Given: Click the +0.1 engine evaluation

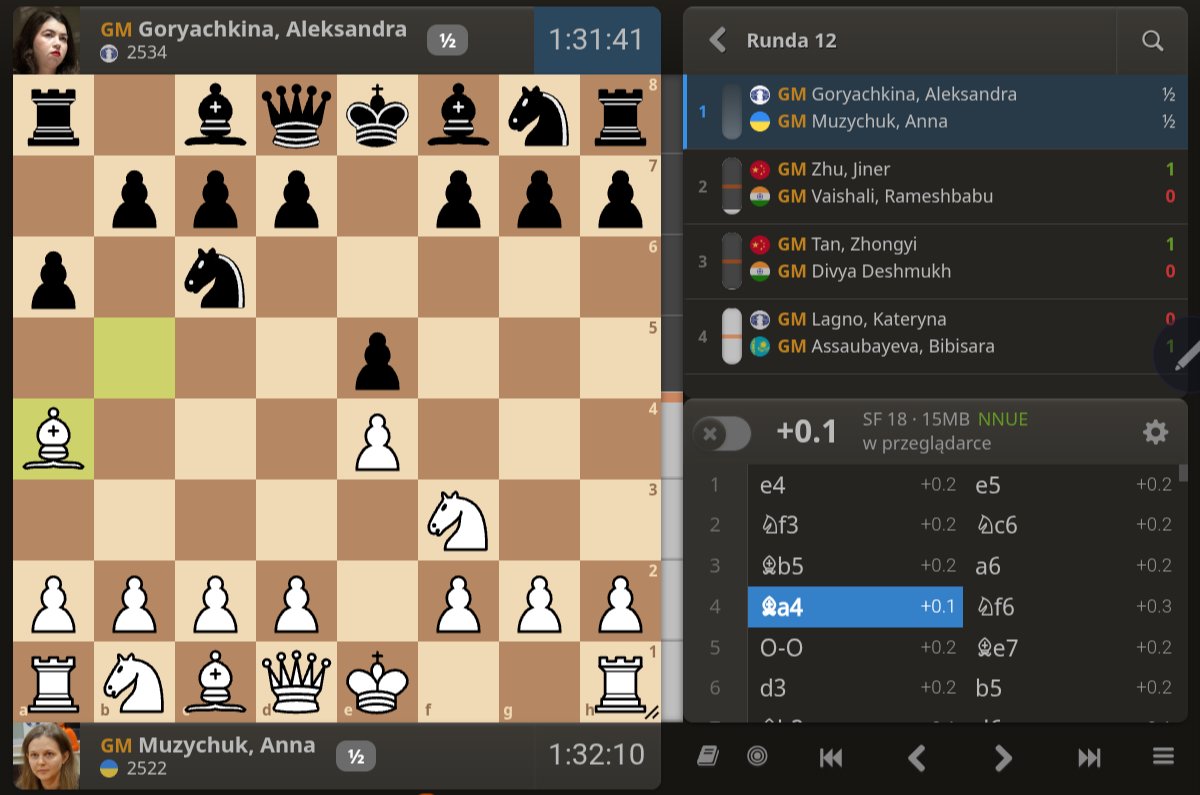Looking at the screenshot, I should [807, 433].
